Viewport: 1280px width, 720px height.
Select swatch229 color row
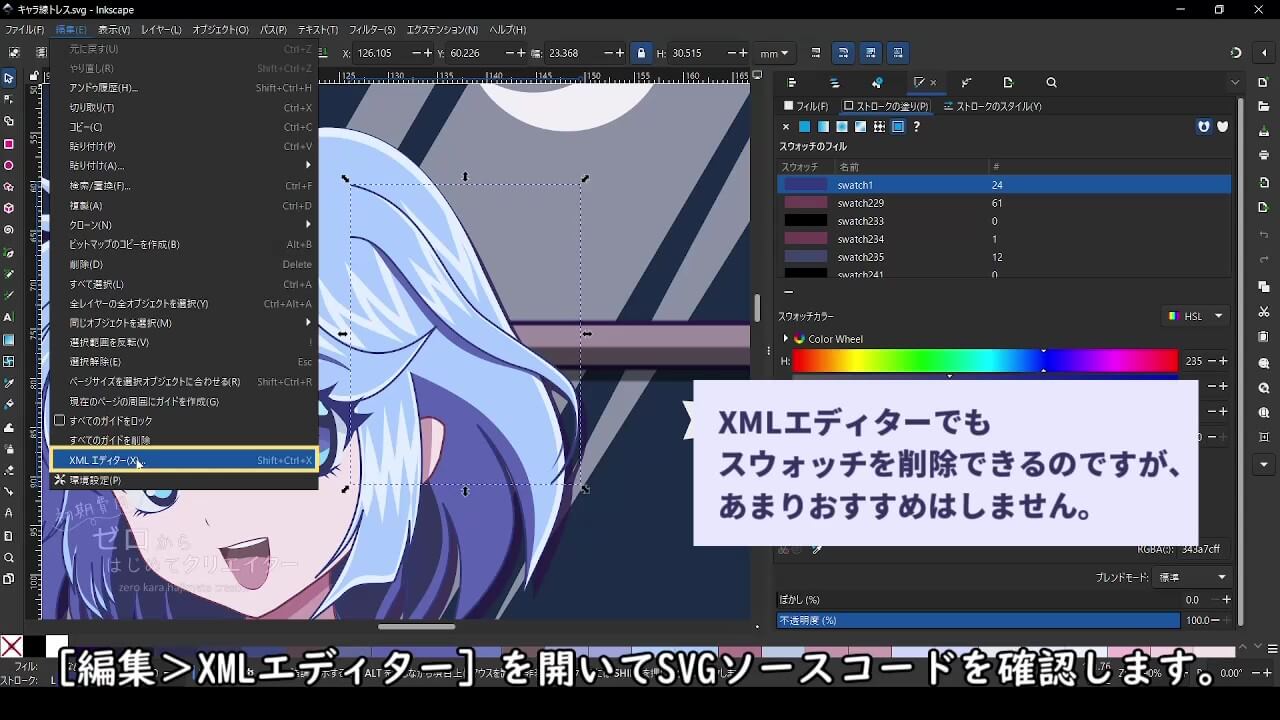pos(1004,203)
